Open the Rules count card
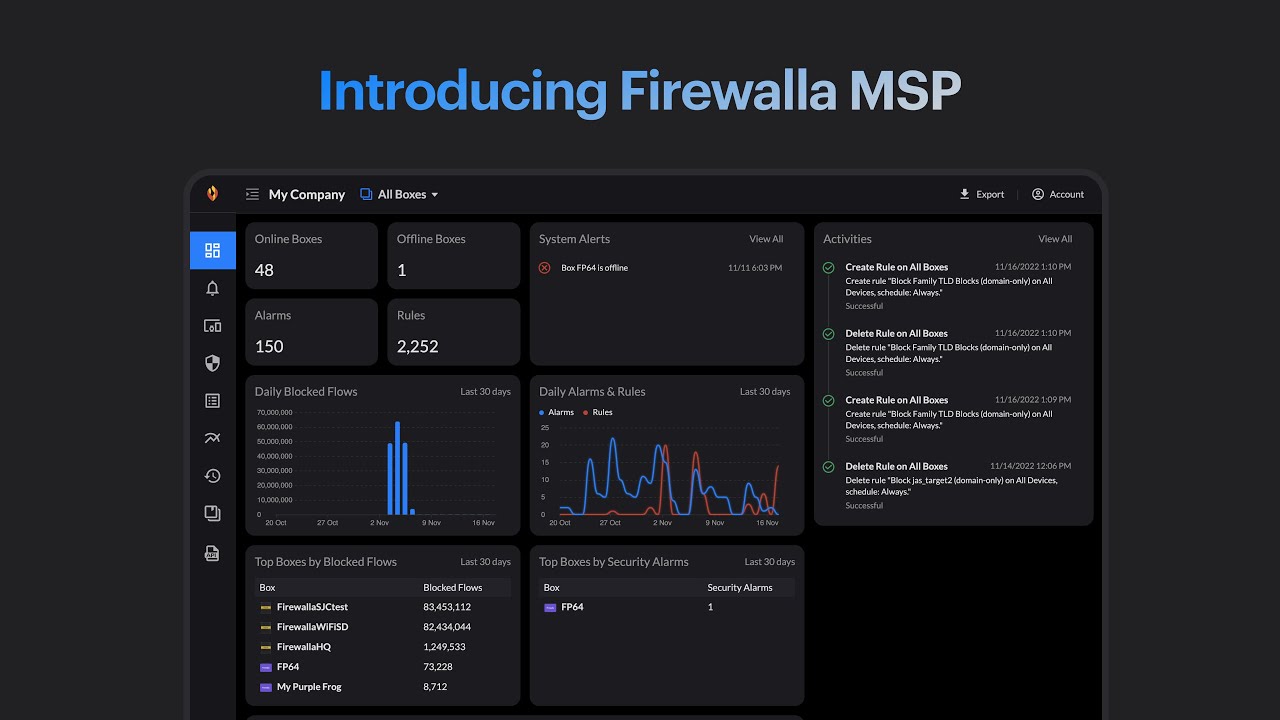Screen dimensions: 1280x720 (454, 332)
